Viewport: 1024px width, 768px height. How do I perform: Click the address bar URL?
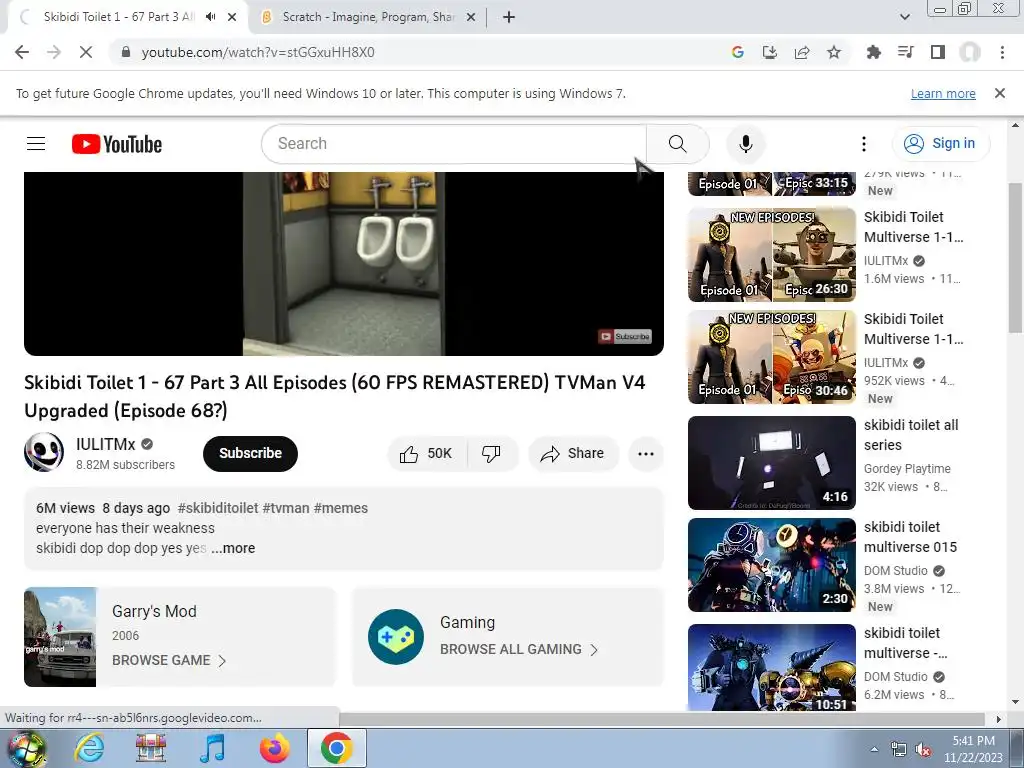[x=258, y=52]
